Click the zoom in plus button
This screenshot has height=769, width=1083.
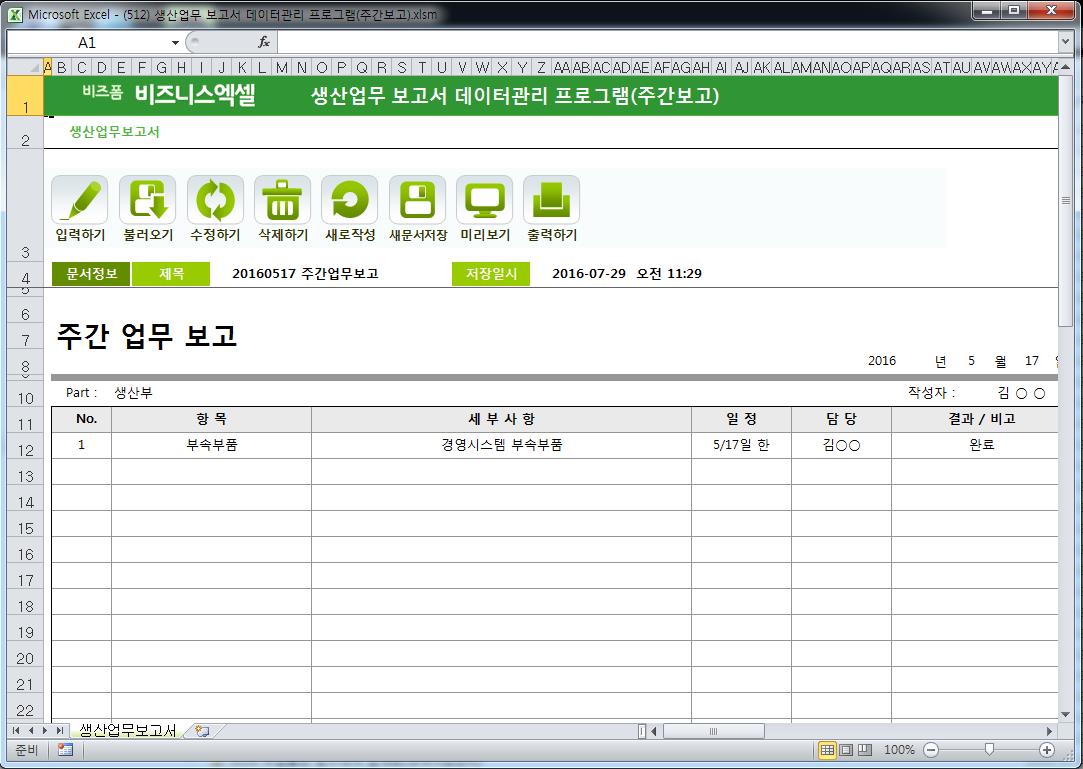click(1047, 750)
